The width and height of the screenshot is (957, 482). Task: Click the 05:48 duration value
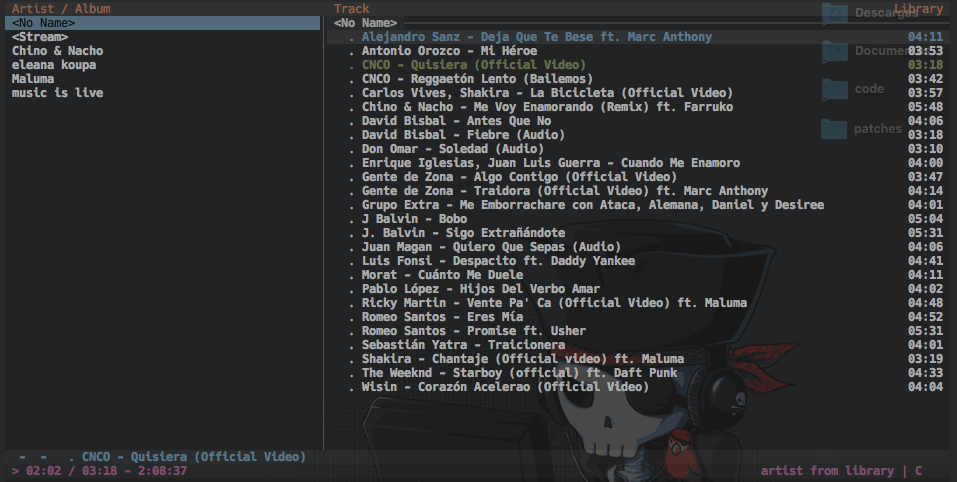click(925, 107)
